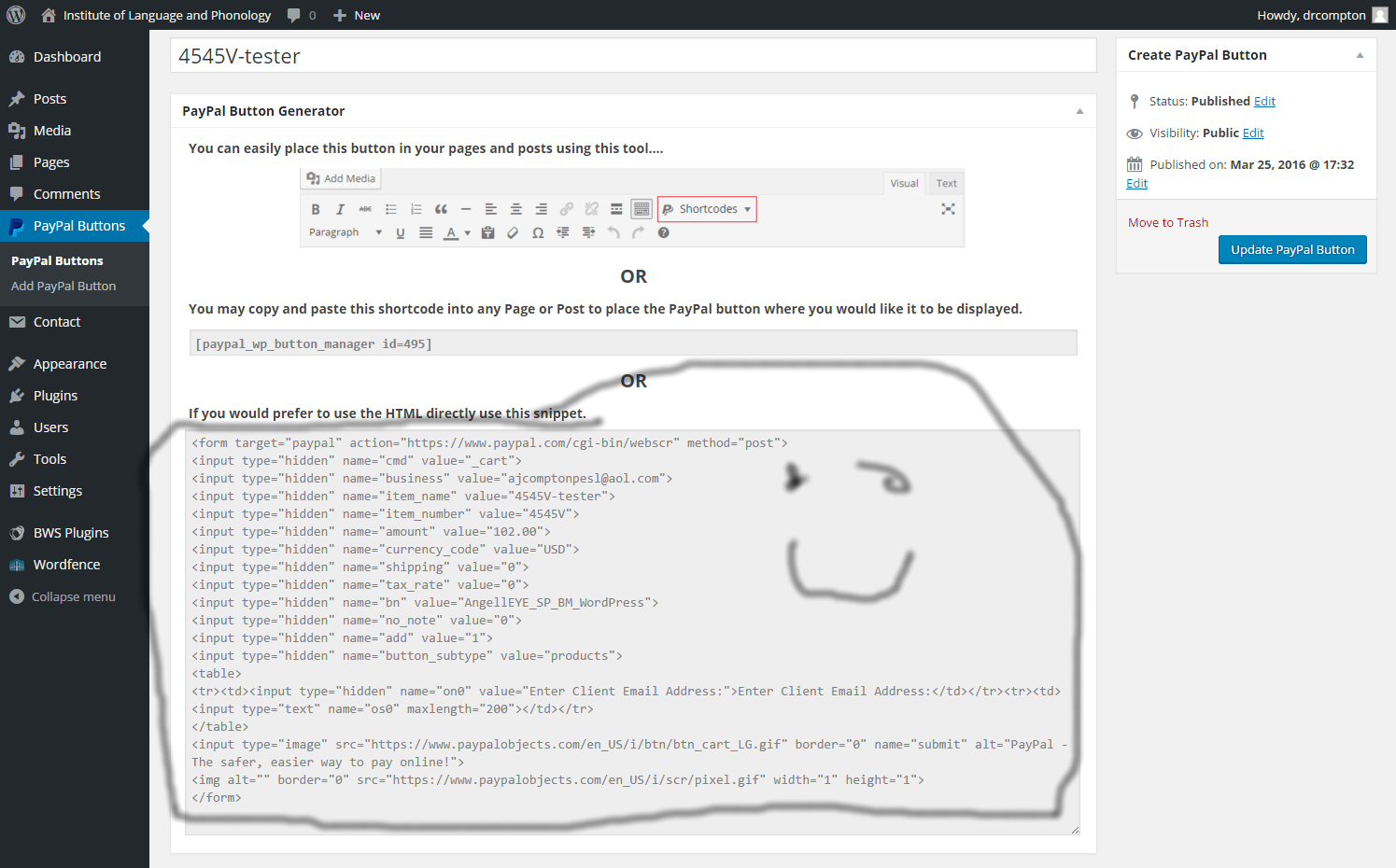Open Pages section
This screenshot has width=1396, height=868.
[51, 162]
